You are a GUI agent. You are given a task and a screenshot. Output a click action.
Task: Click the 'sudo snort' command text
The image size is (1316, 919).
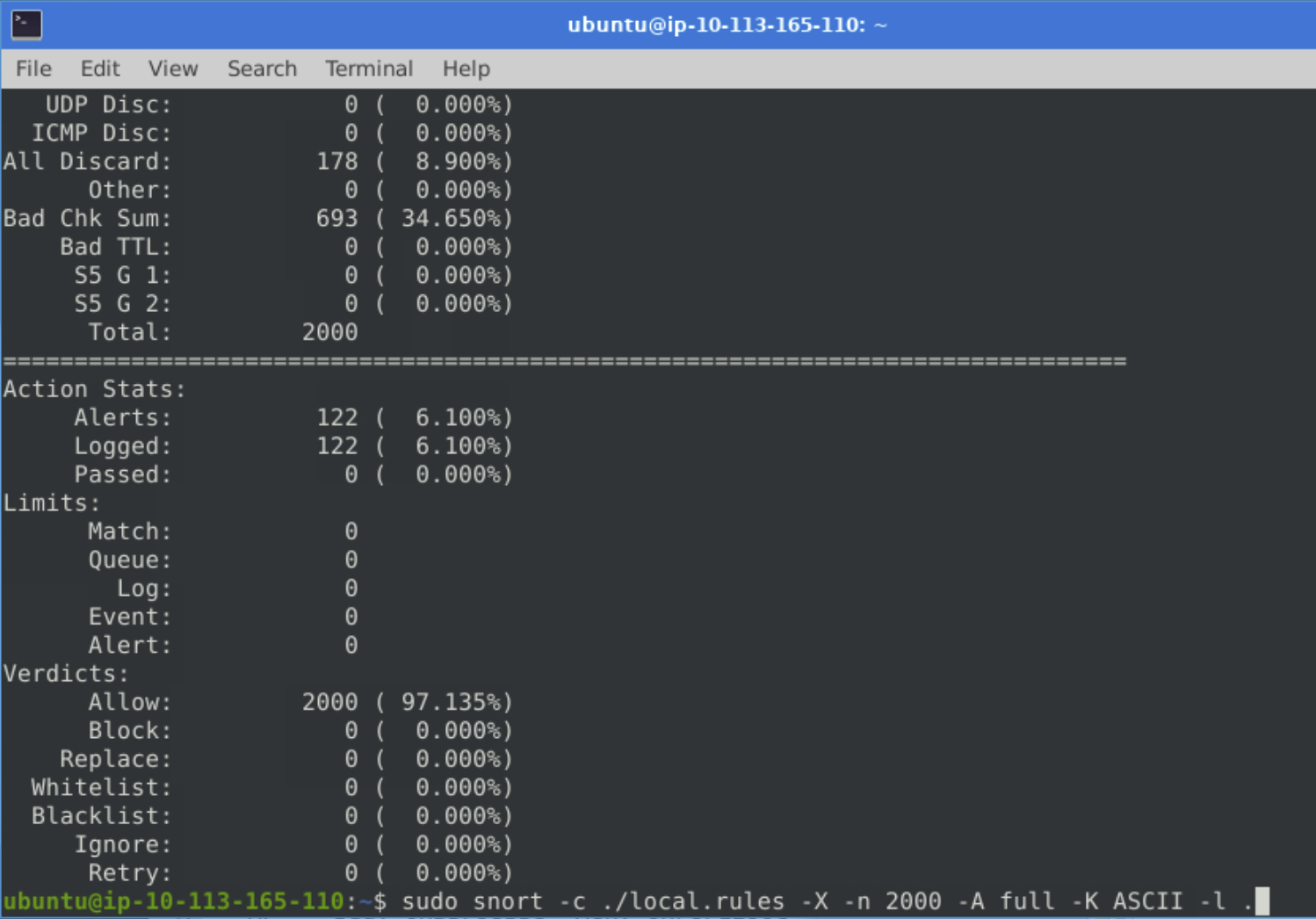(x=473, y=901)
